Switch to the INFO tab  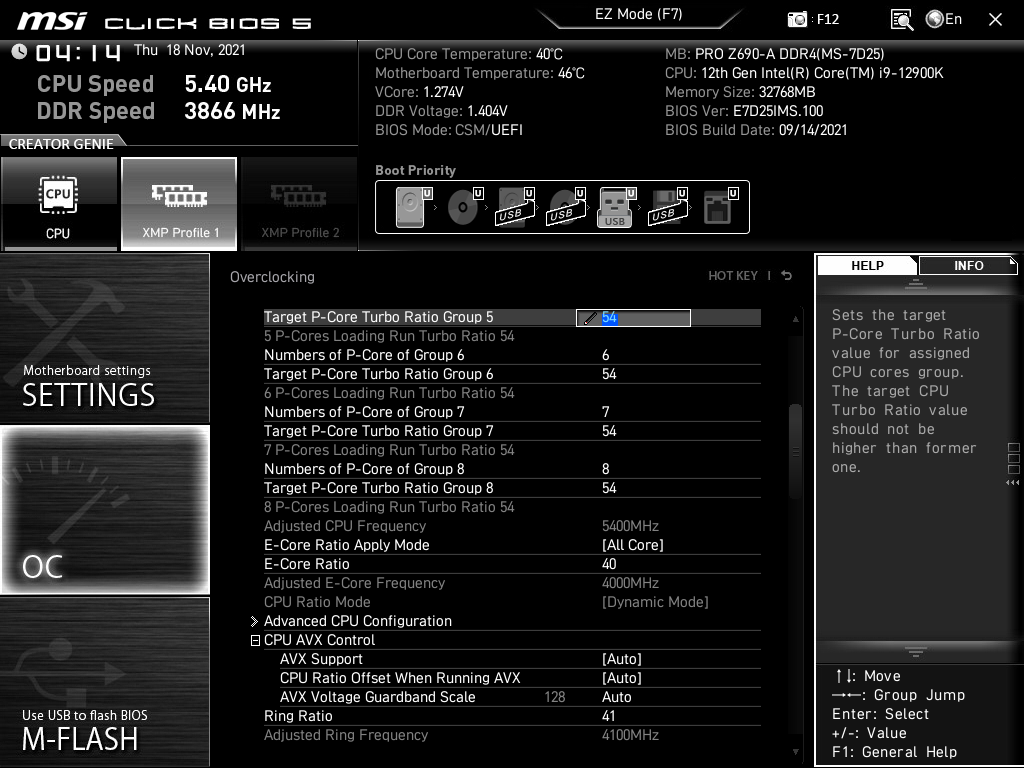tap(968, 265)
